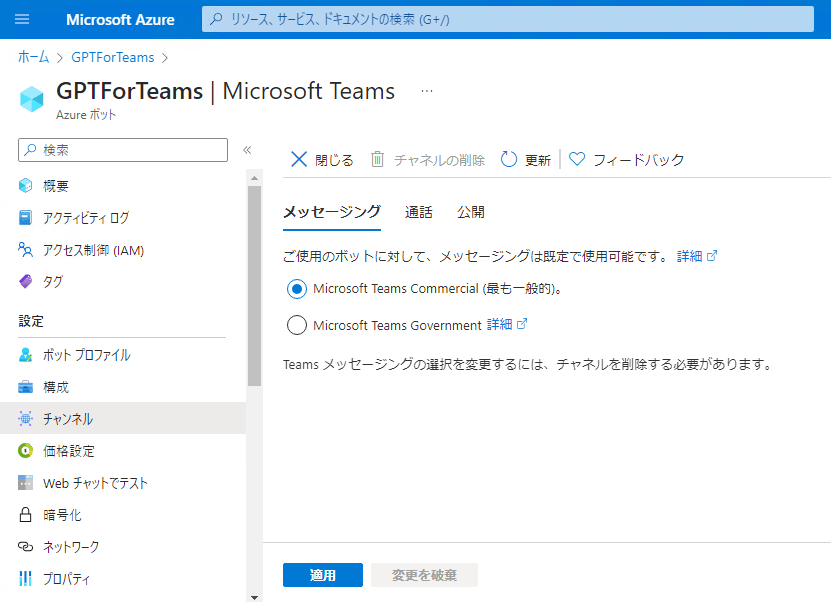Click the プロパティ bars icon
Image resolution: width=831 pixels, height=602 pixels.
[x=25, y=578]
